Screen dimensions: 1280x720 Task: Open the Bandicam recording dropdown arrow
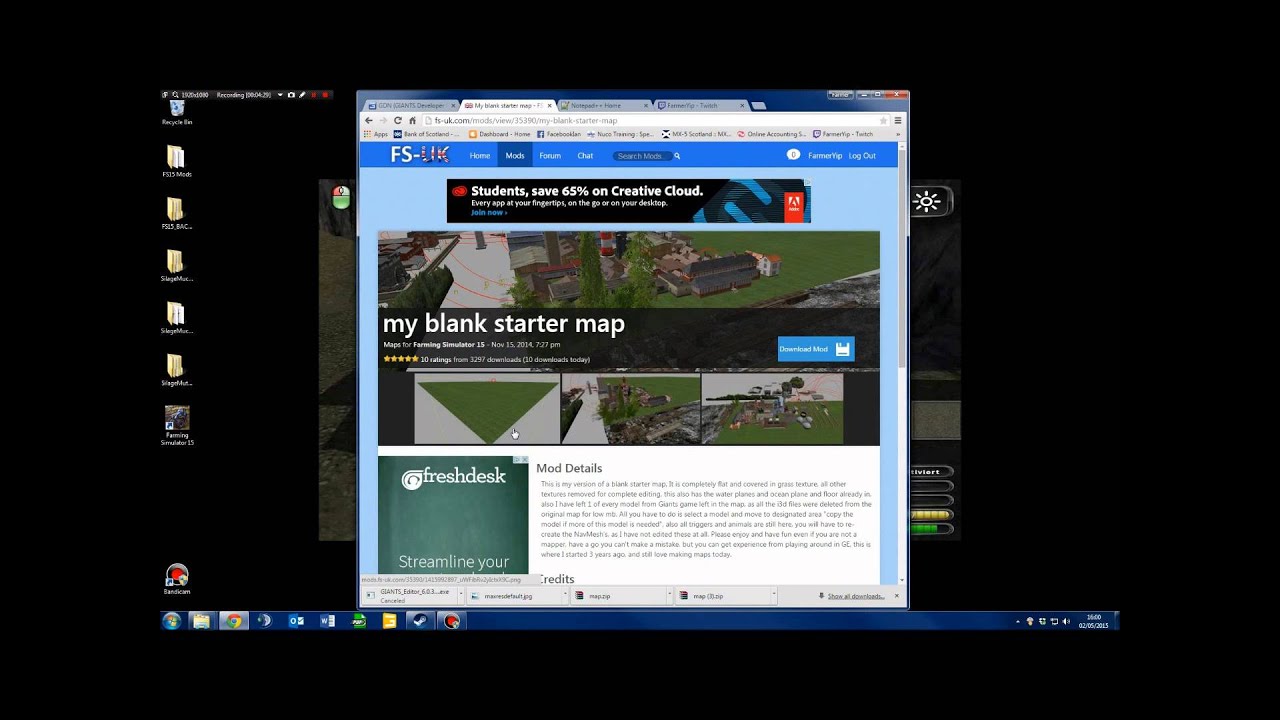pos(280,94)
